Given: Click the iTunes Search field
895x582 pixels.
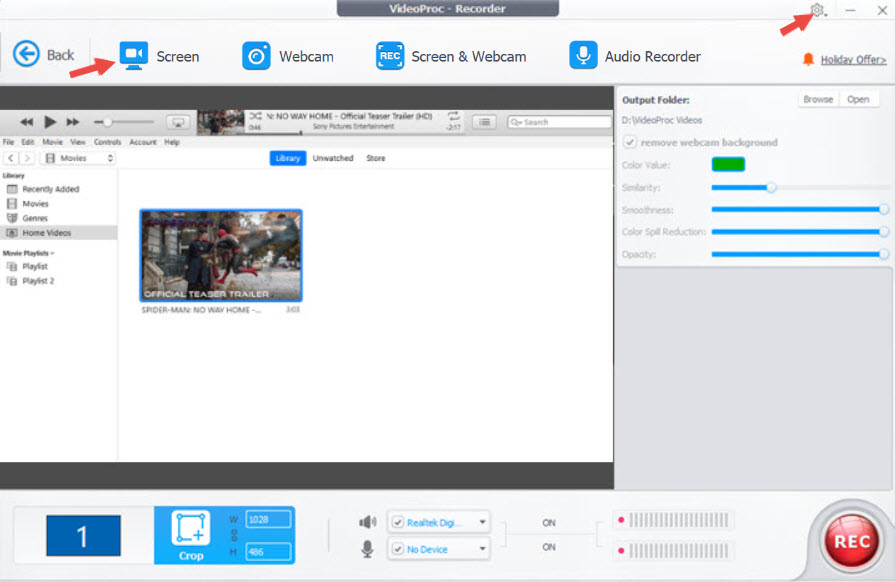Looking at the screenshot, I should point(559,122).
